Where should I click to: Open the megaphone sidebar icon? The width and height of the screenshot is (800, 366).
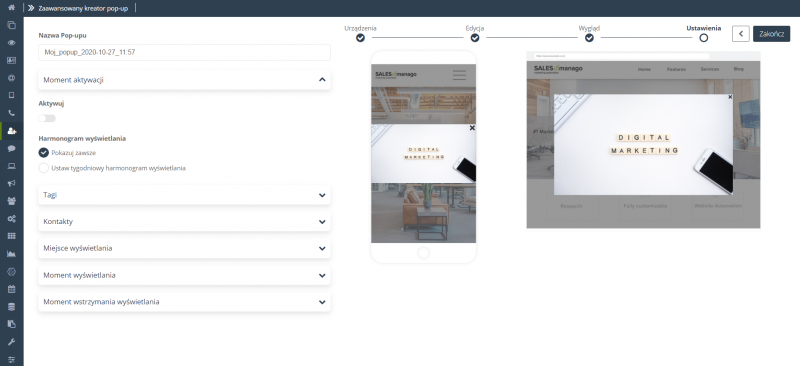click(x=12, y=183)
